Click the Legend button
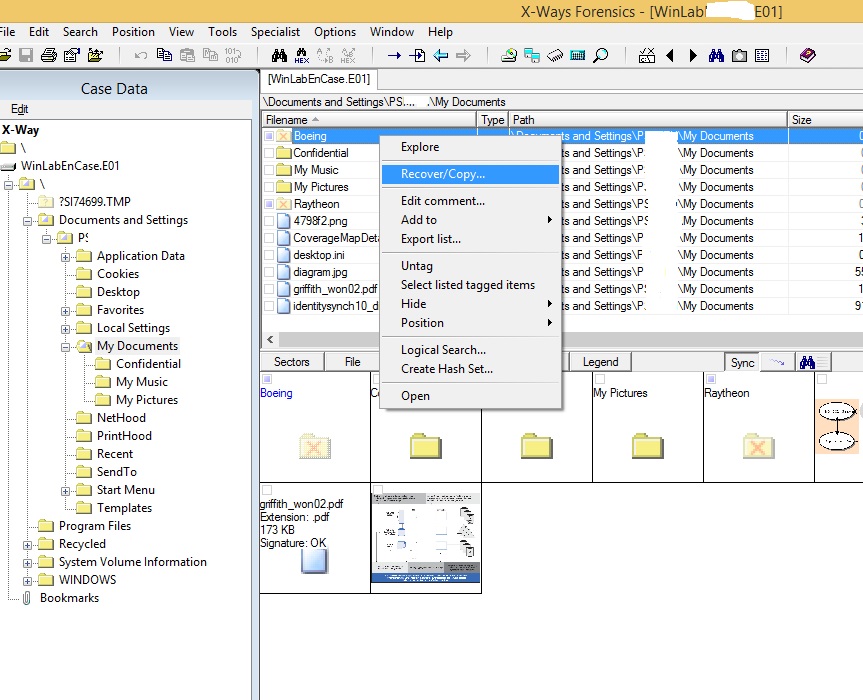863x700 pixels. (600, 361)
